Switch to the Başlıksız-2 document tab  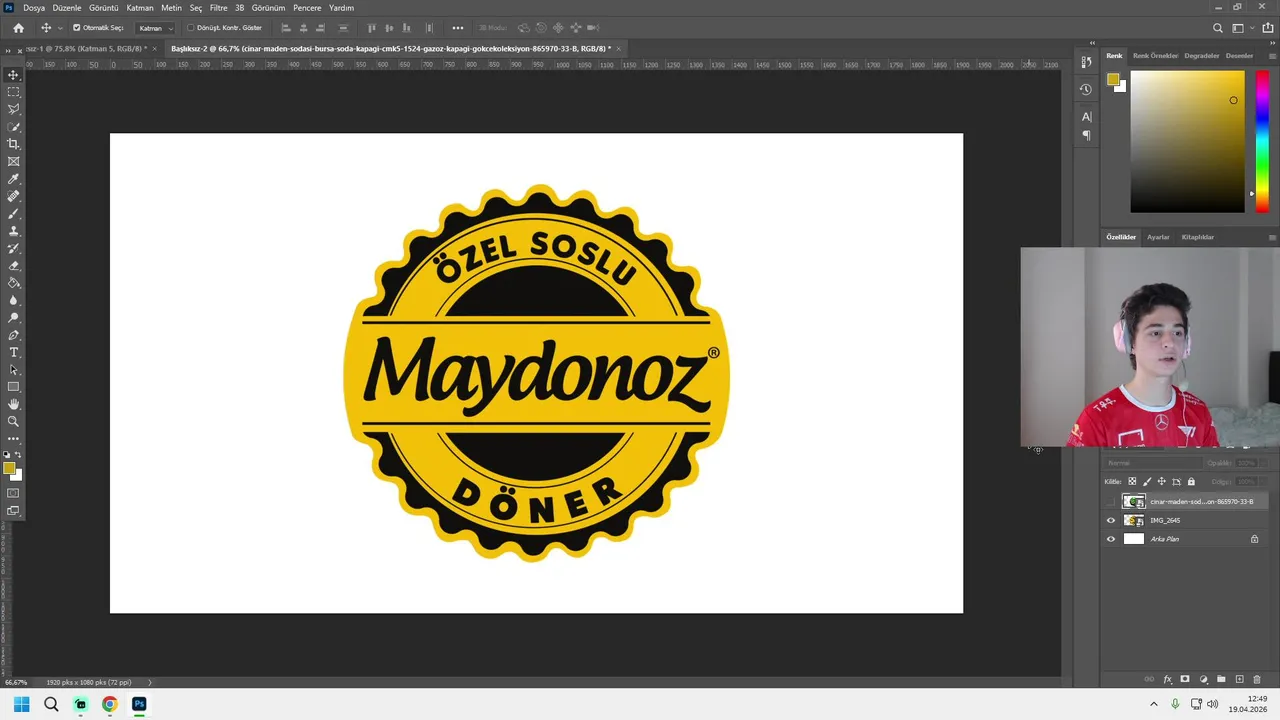tap(390, 48)
